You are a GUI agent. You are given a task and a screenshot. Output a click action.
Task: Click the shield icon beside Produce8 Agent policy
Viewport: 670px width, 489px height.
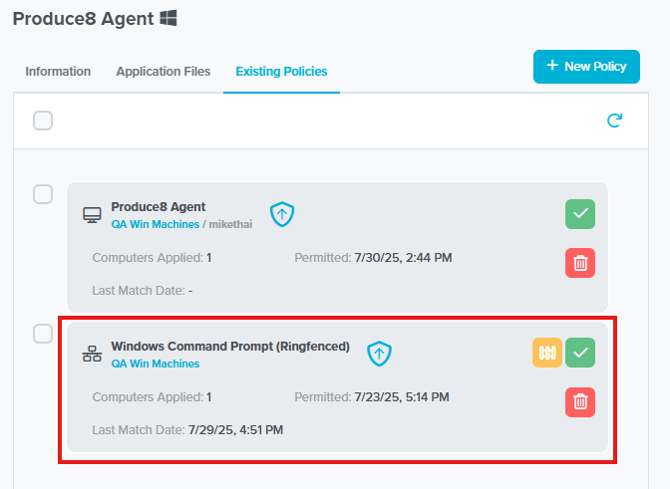click(282, 214)
